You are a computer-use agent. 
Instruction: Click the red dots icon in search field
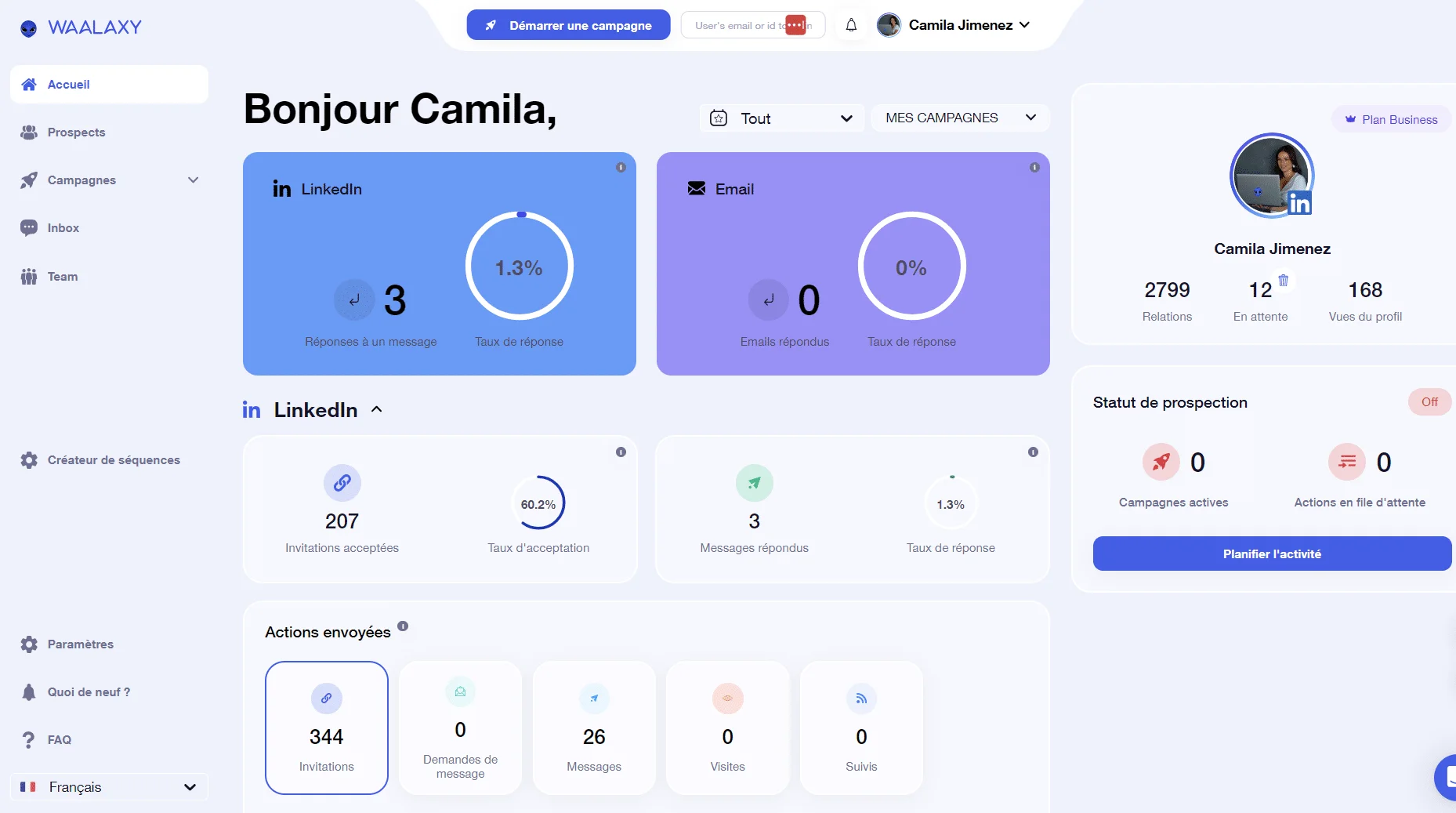coord(795,25)
